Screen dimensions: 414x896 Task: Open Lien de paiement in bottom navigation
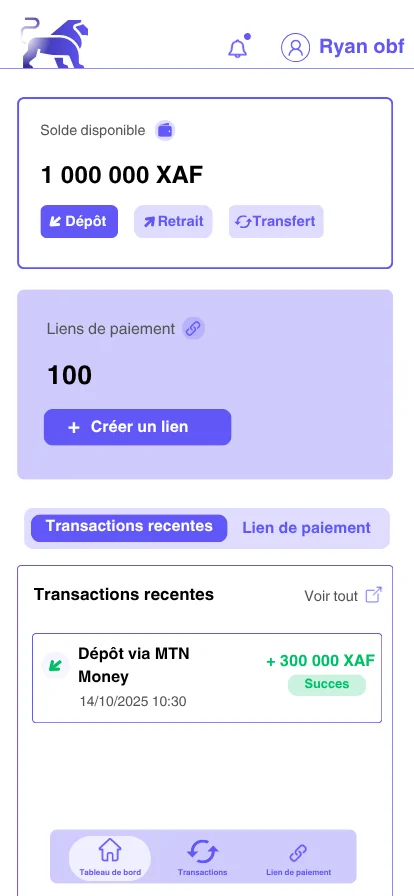(x=298, y=857)
